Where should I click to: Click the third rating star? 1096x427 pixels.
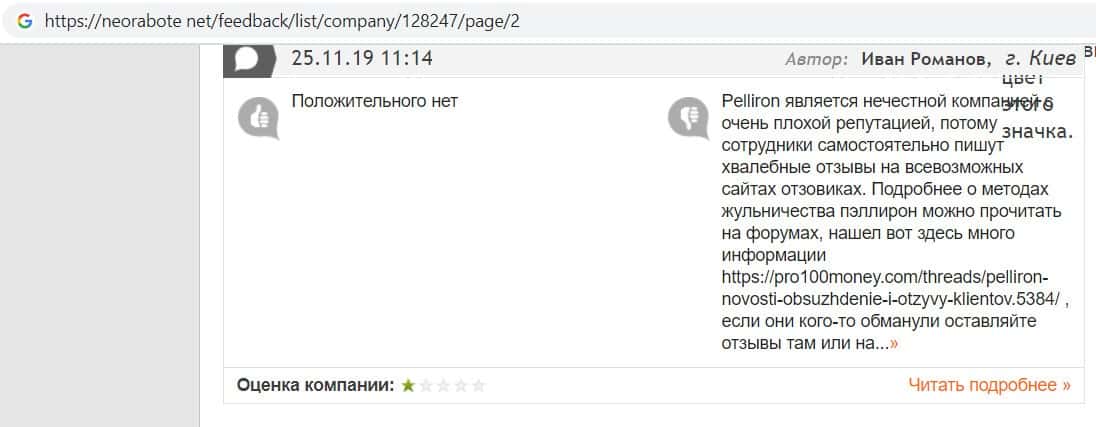444,385
